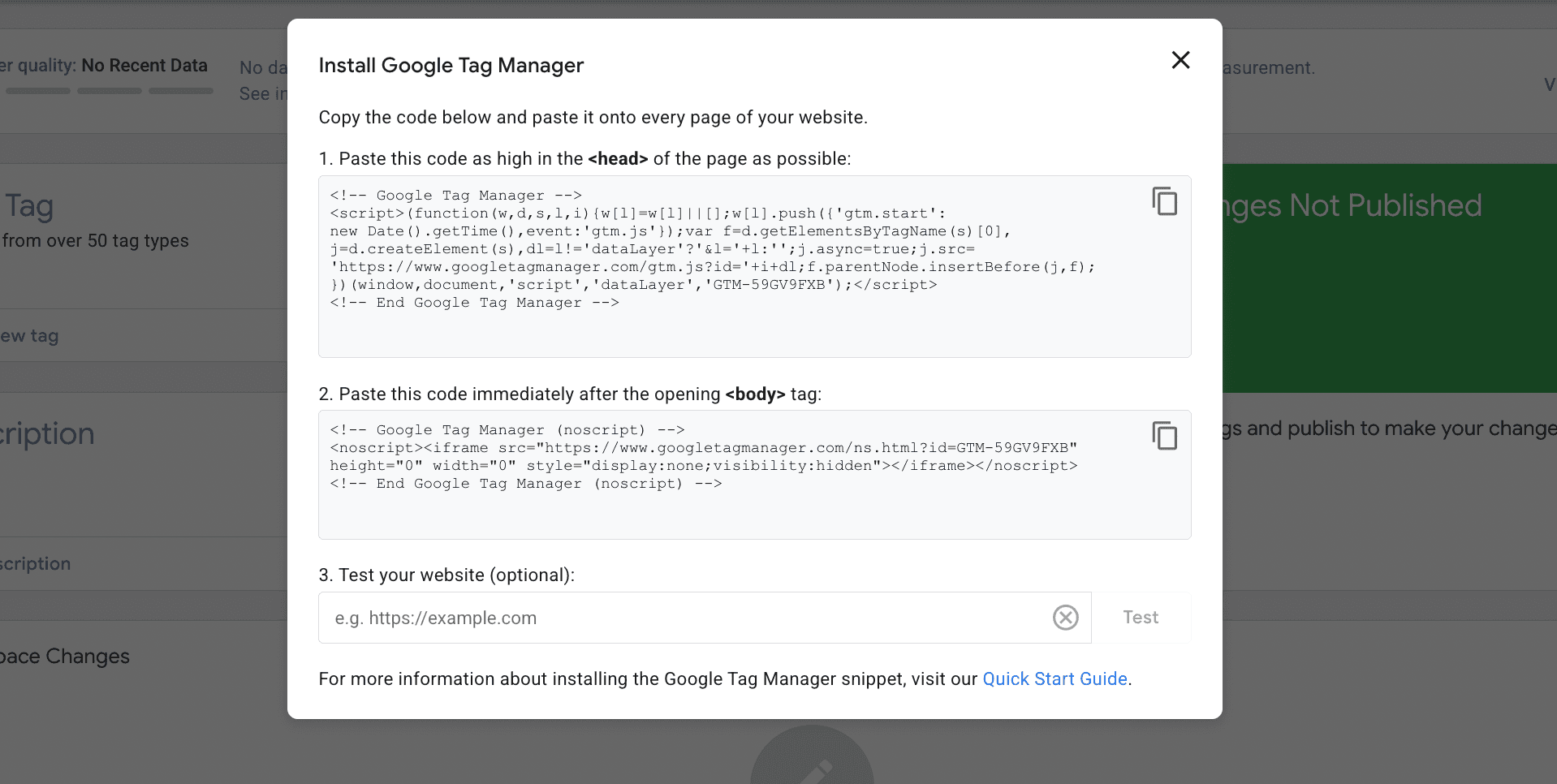Image resolution: width=1557 pixels, height=784 pixels.
Task: Click the Workspace Changes heading
Action: (x=65, y=656)
